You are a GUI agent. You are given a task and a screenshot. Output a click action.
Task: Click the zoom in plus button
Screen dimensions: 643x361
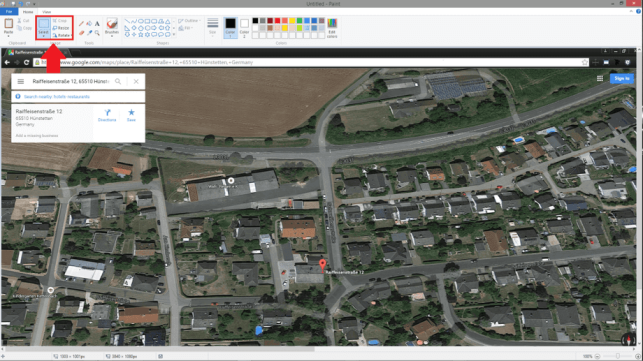(x=638, y=356)
